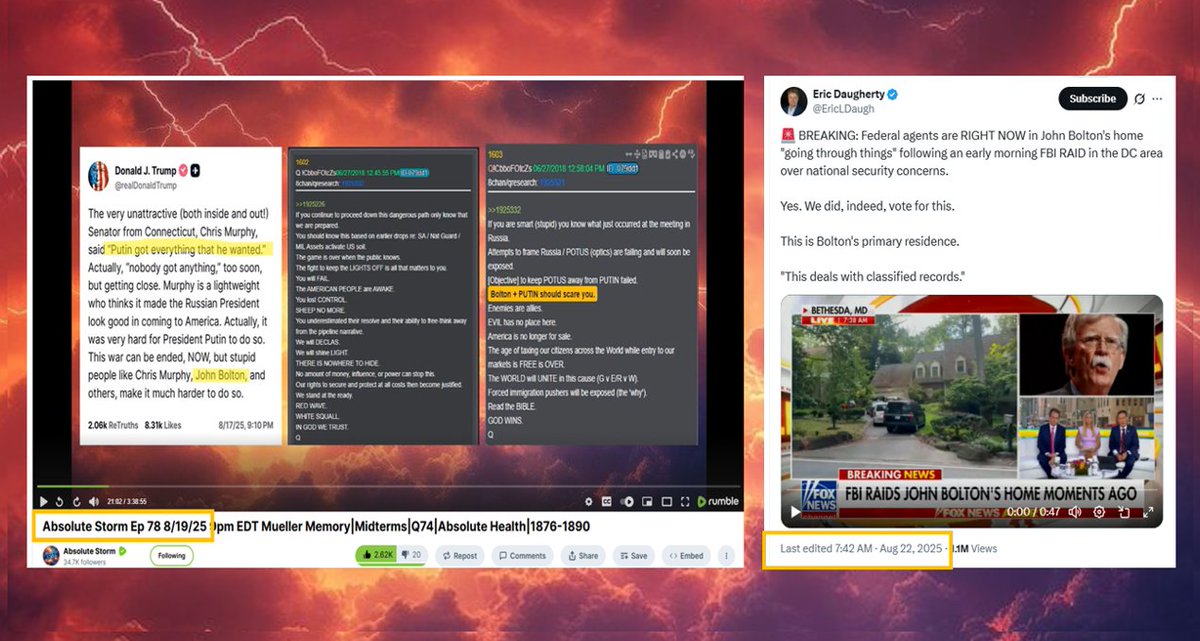
Task: Enable picture-in-picture in Rumble player
Action: (647, 501)
